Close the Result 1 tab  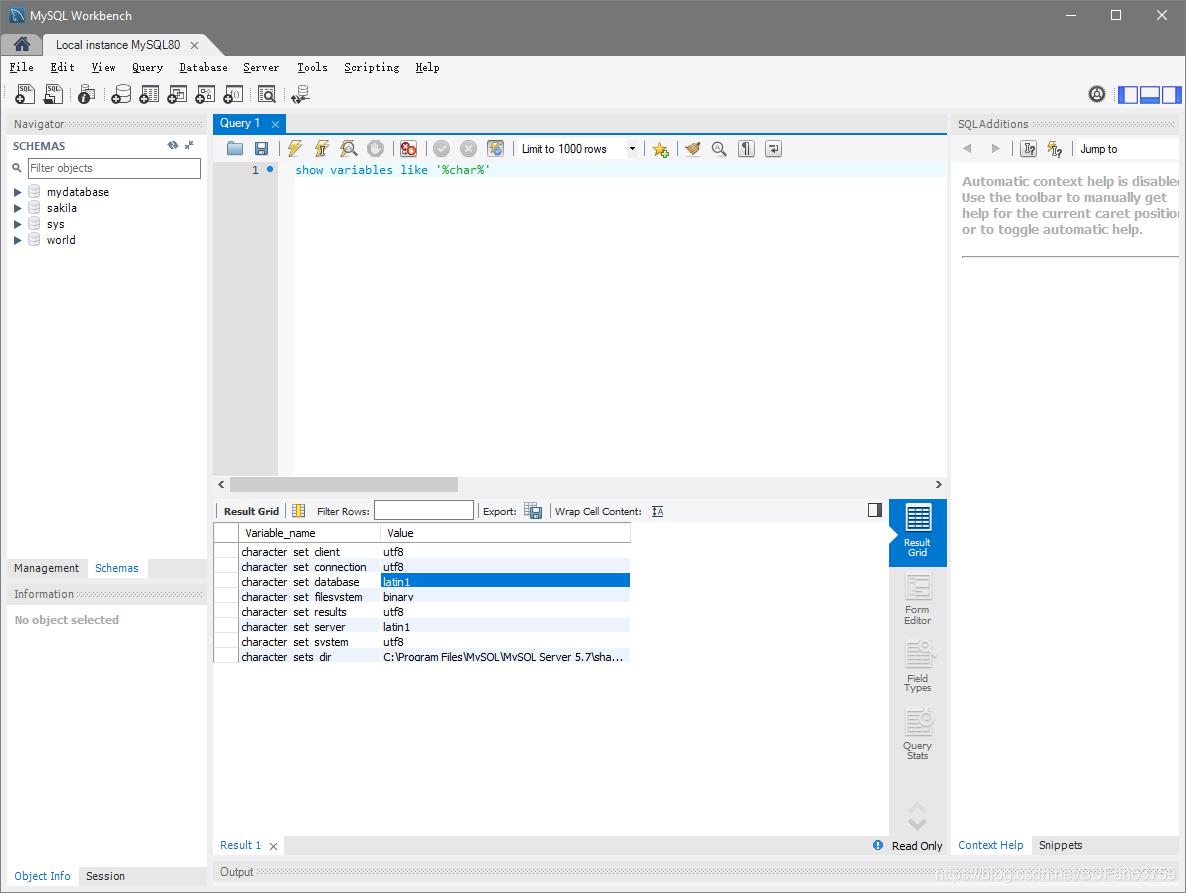click(x=274, y=846)
